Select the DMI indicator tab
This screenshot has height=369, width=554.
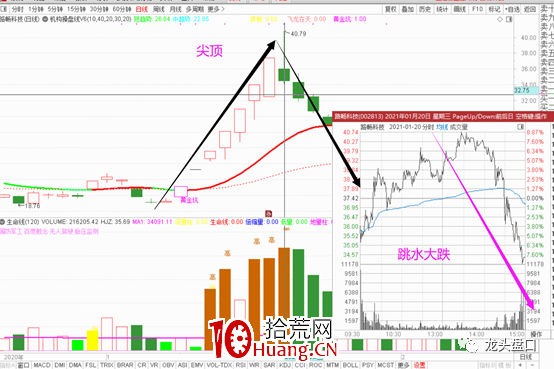[60, 365]
